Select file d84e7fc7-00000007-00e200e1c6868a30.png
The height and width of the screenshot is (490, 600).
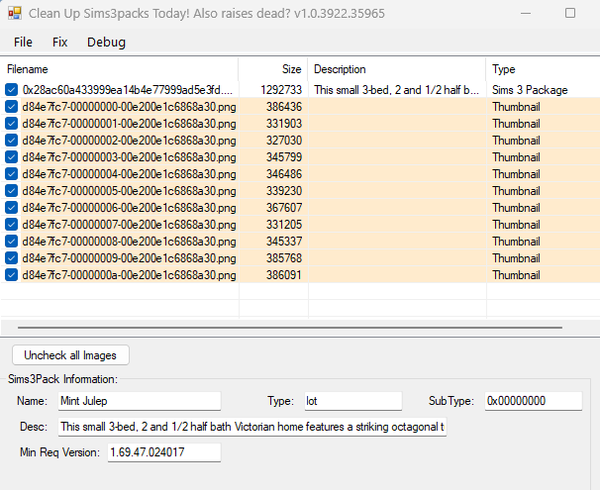tap(129, 225)
